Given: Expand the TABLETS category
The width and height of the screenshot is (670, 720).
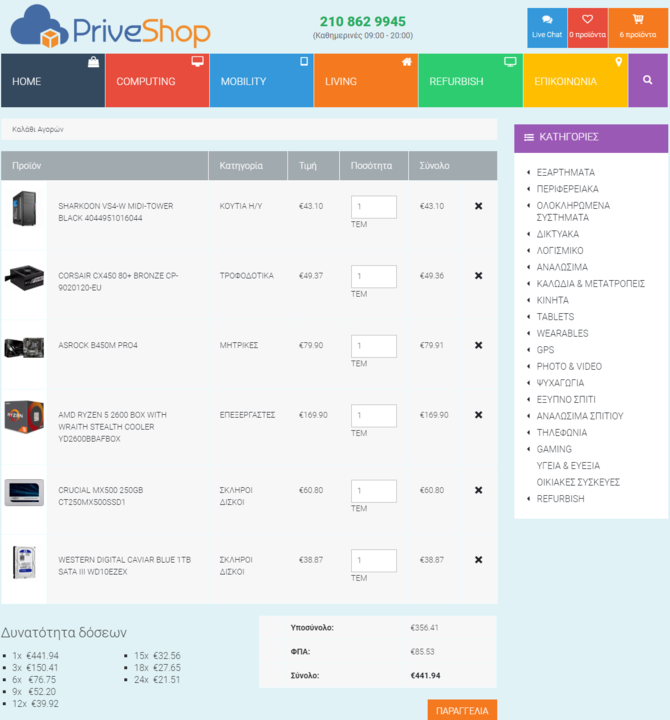Looking at the screenshot, I should point(555,317).
